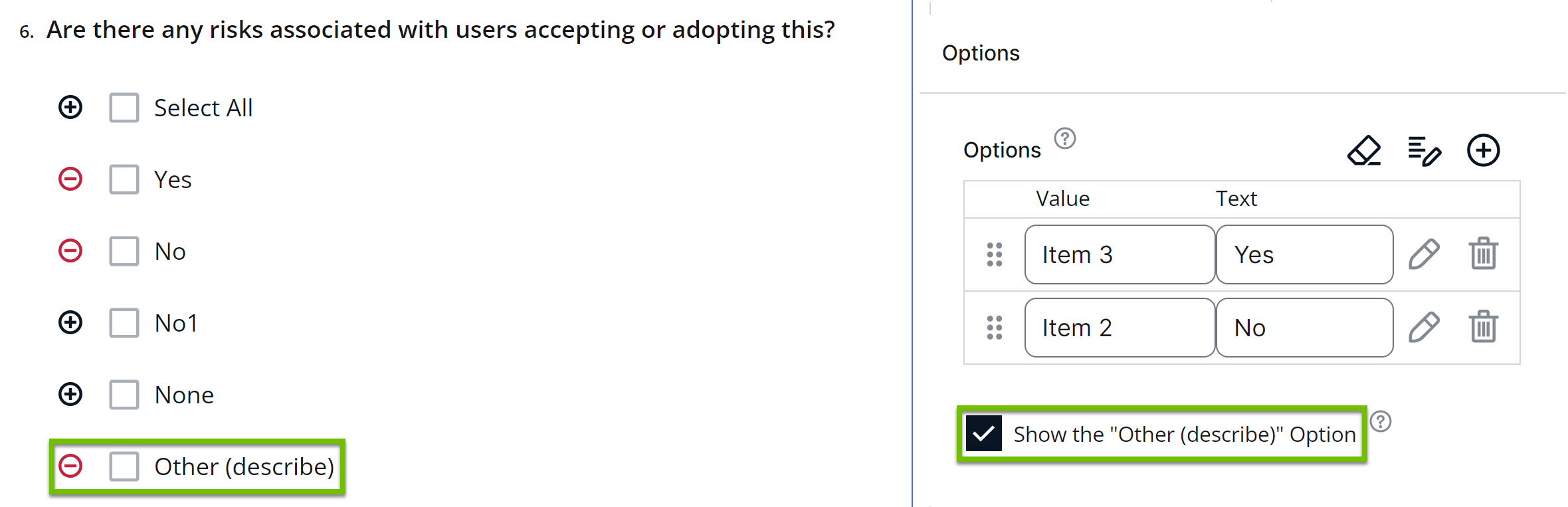Clear all options using eraser icon
The width and height of the screenshot is (1568, 507).
1363,151
